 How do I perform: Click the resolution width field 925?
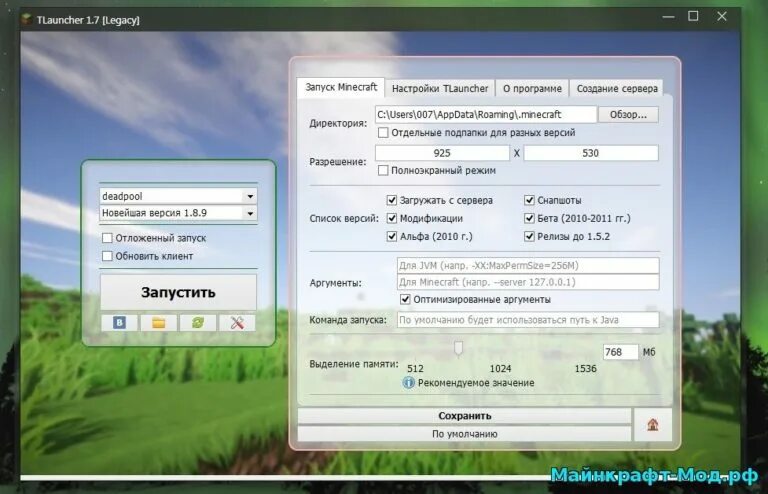pos(442,153)
